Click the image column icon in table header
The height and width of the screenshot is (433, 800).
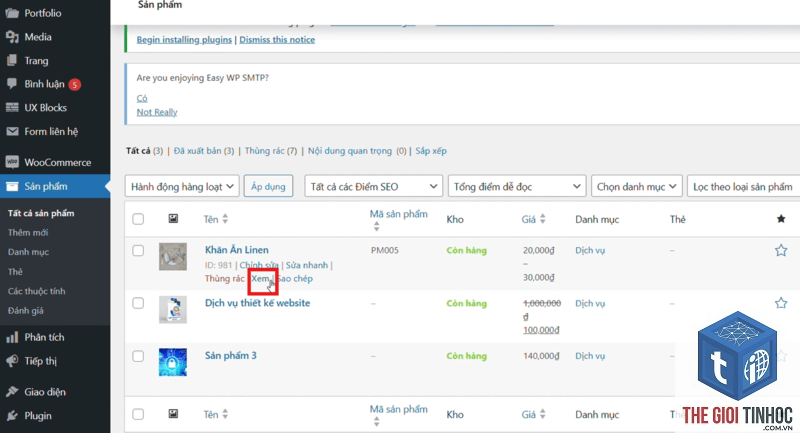click(x=173, y=219)
